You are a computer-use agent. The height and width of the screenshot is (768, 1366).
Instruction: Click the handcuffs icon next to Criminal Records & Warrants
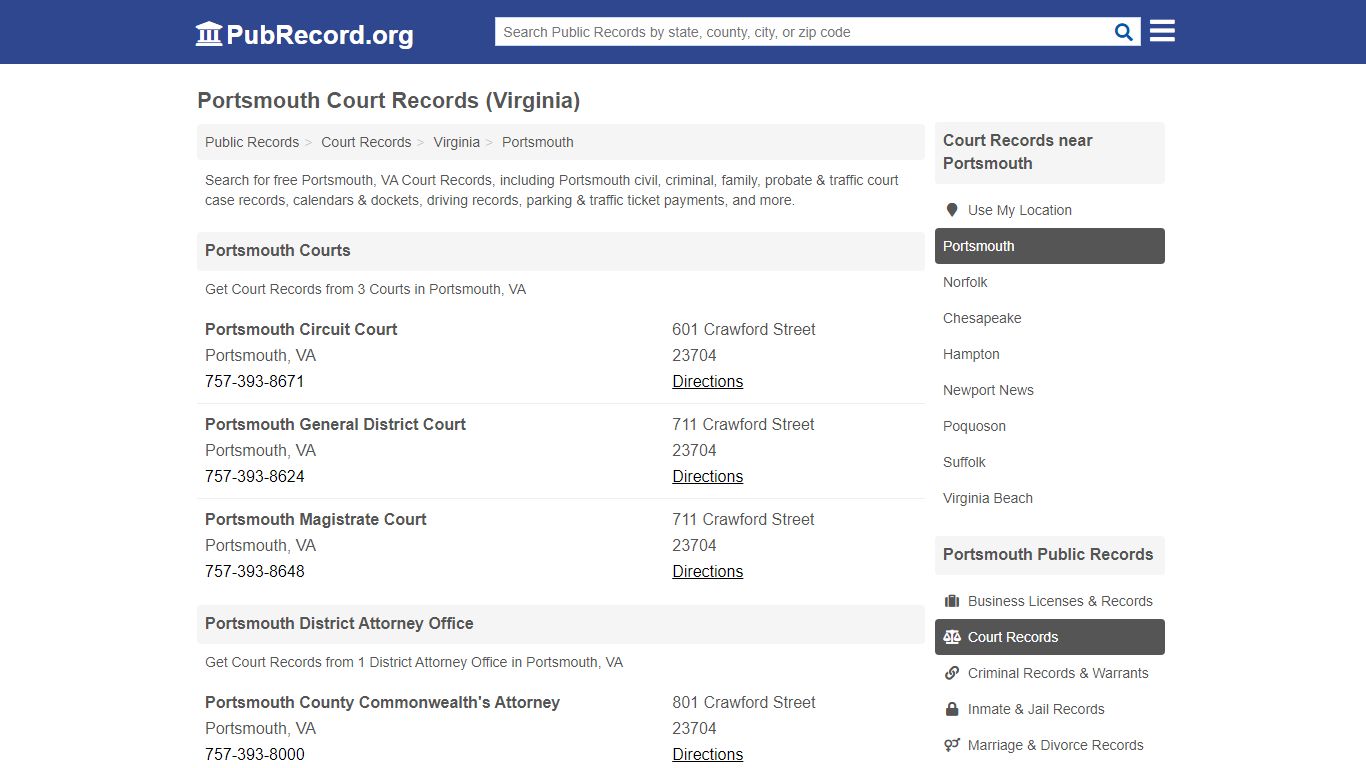[x=952, y=673]
